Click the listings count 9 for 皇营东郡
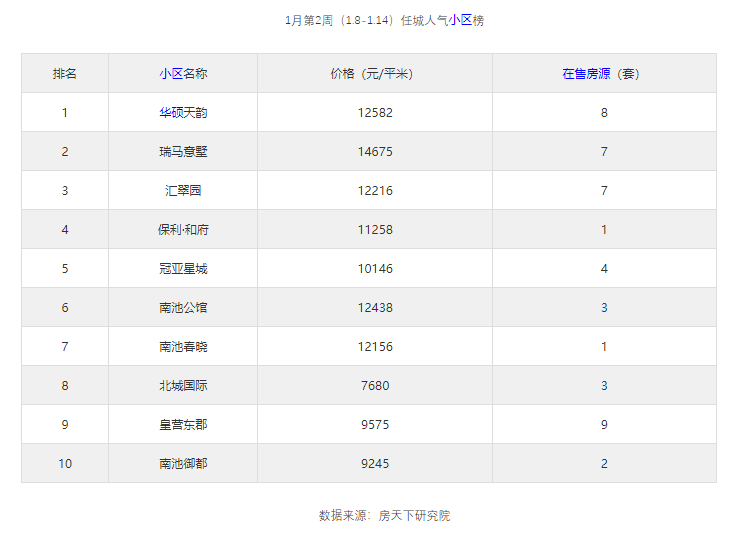Image resolution: width=737 pixels, height=535 pixels. click(604, 425)
